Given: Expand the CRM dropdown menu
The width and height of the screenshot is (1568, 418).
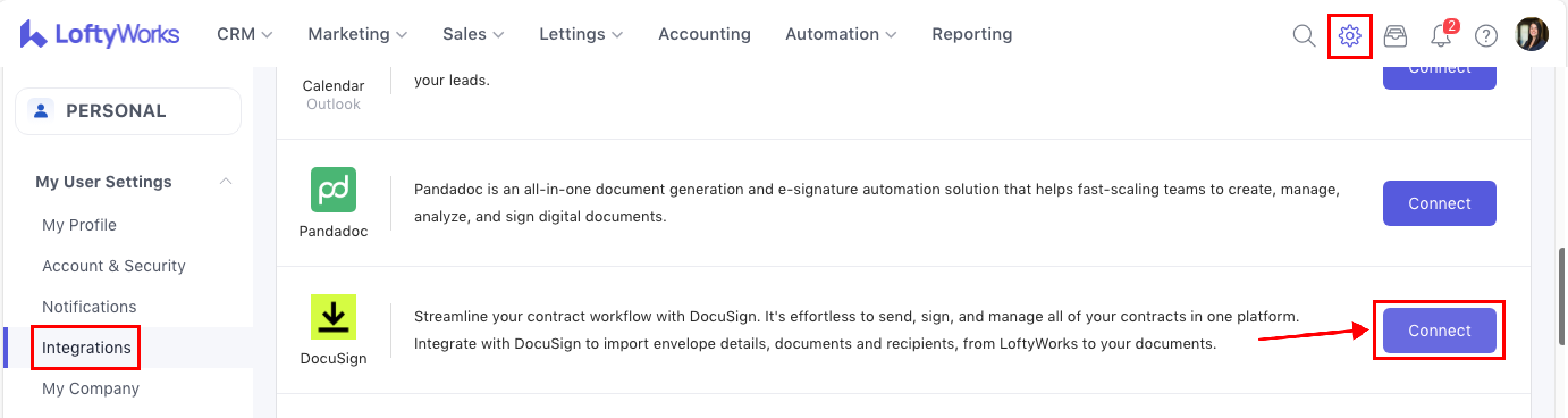Looking at the screenshot, I should tap(244, 34).
